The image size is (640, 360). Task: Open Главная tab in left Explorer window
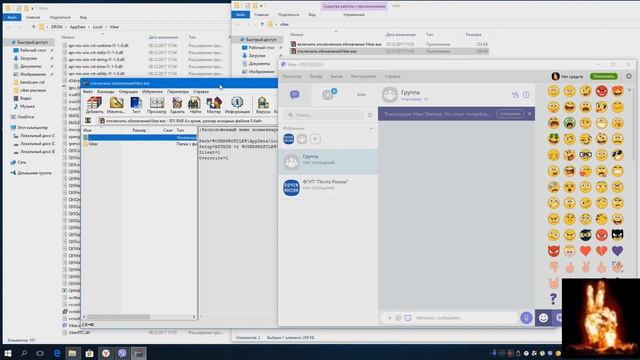tap(33, 18)
